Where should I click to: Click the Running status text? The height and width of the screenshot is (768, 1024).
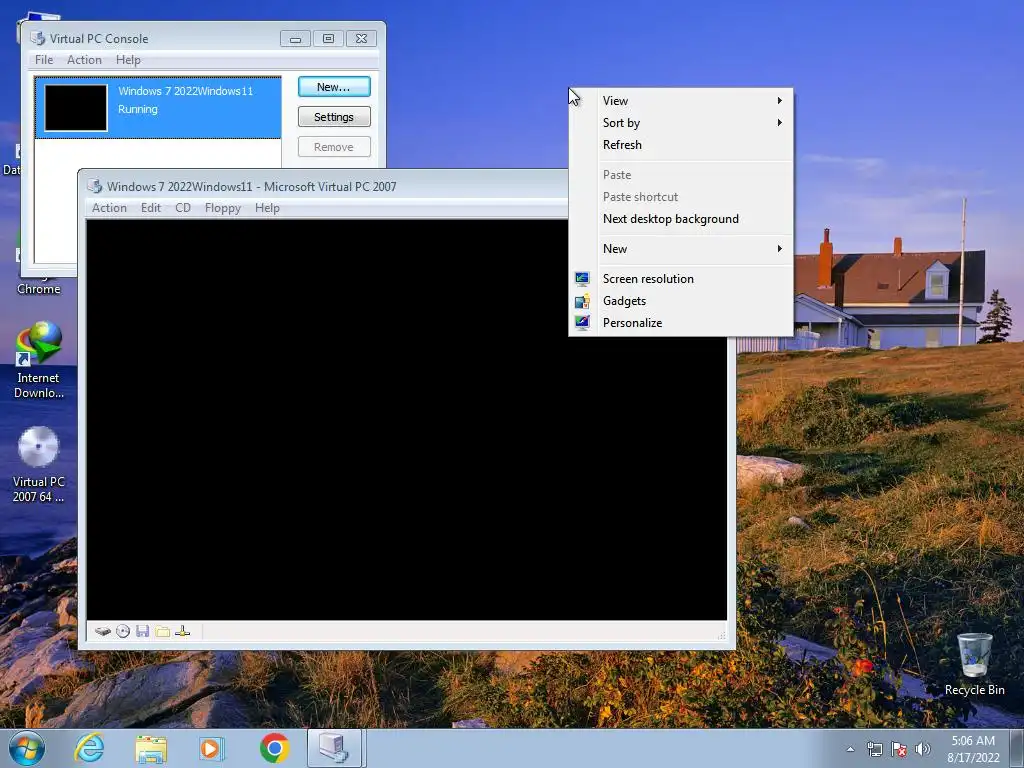(x=138, y=109)
